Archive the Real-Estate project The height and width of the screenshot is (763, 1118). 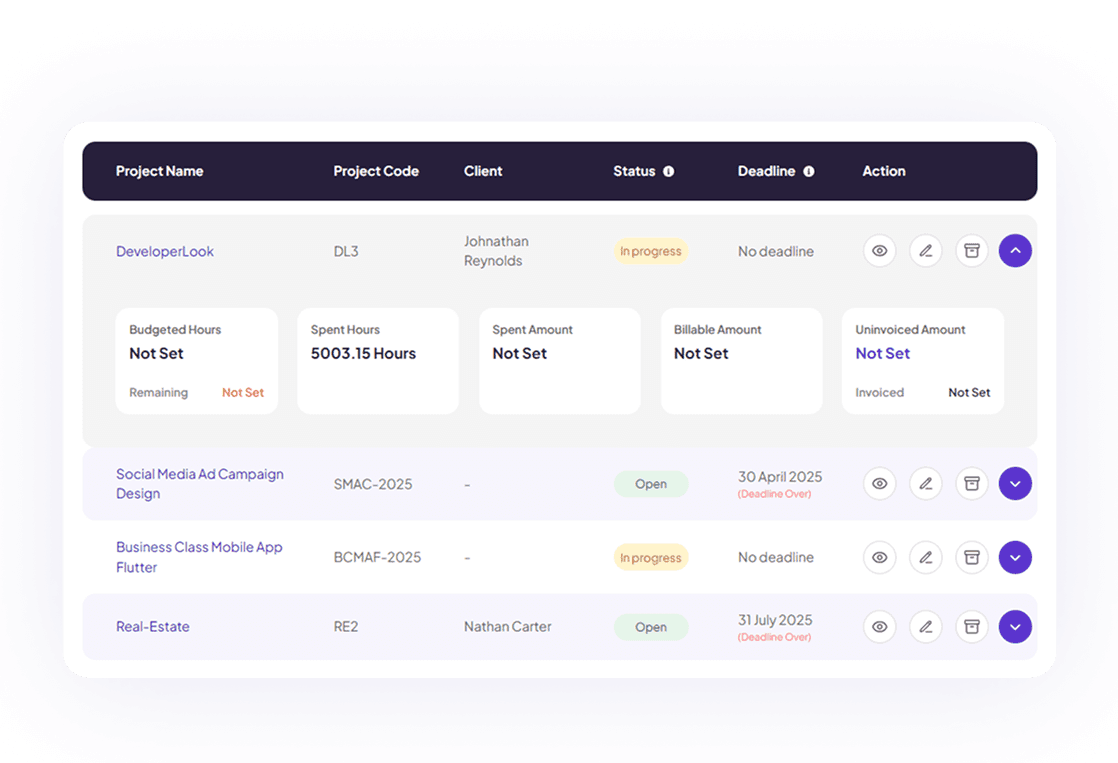[x=971, y=627]
